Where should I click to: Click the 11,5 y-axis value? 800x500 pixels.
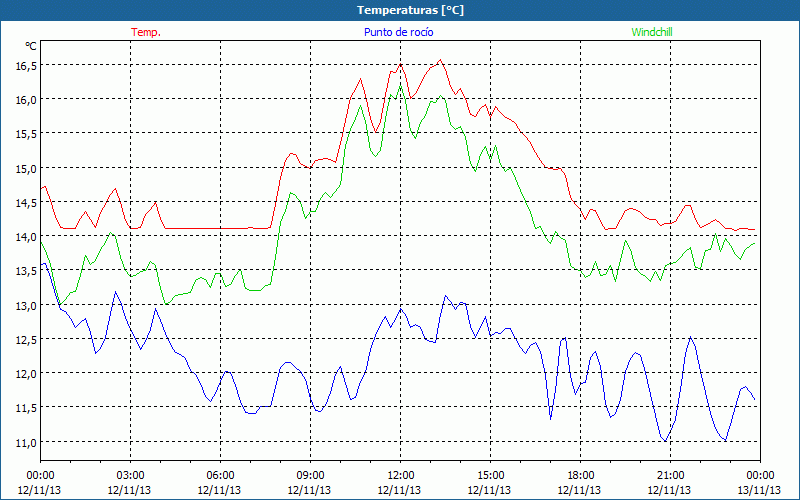[x=26, y=408]
